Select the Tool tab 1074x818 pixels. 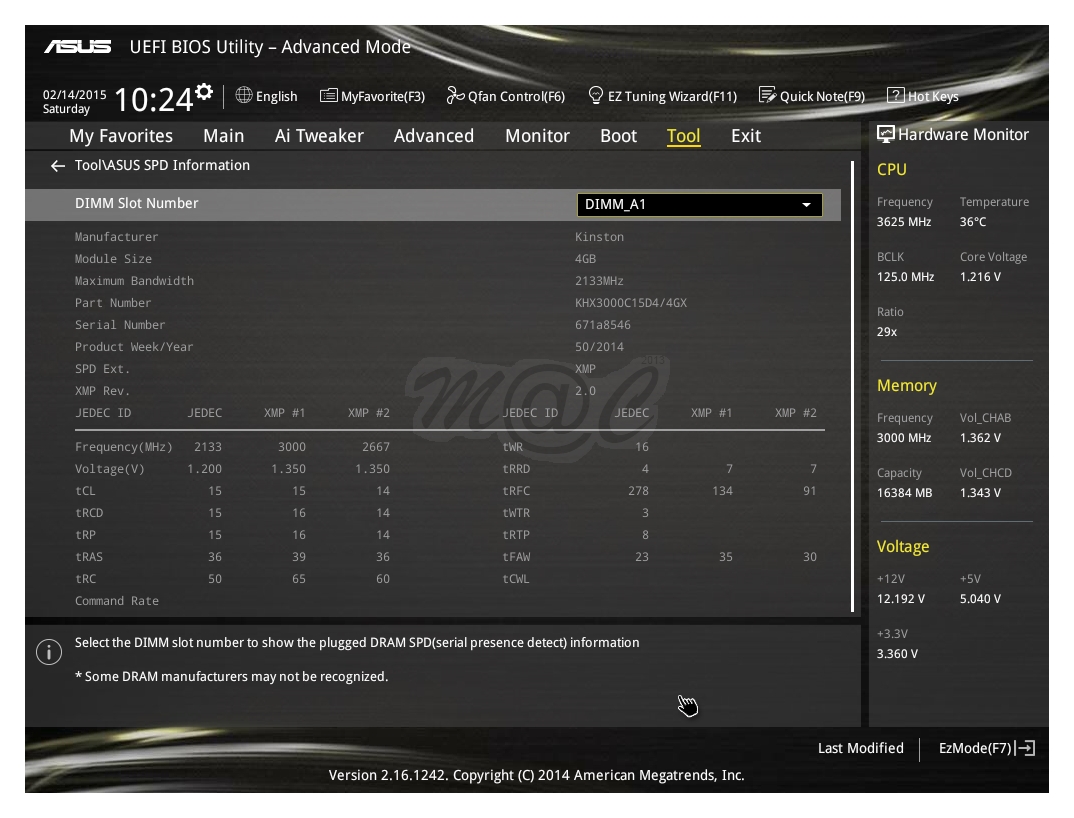click(684, 136)
